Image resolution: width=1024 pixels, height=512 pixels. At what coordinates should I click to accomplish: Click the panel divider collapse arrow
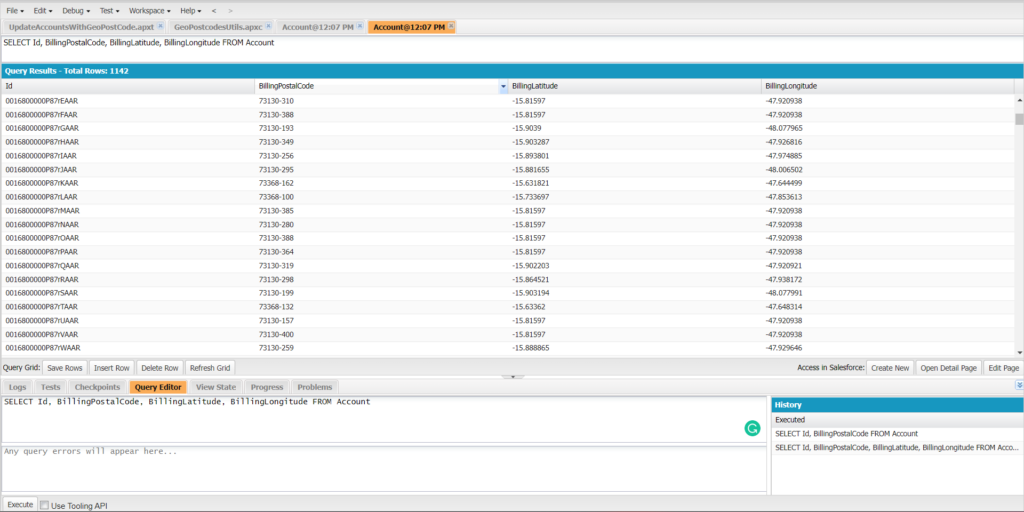pos(513,376)
